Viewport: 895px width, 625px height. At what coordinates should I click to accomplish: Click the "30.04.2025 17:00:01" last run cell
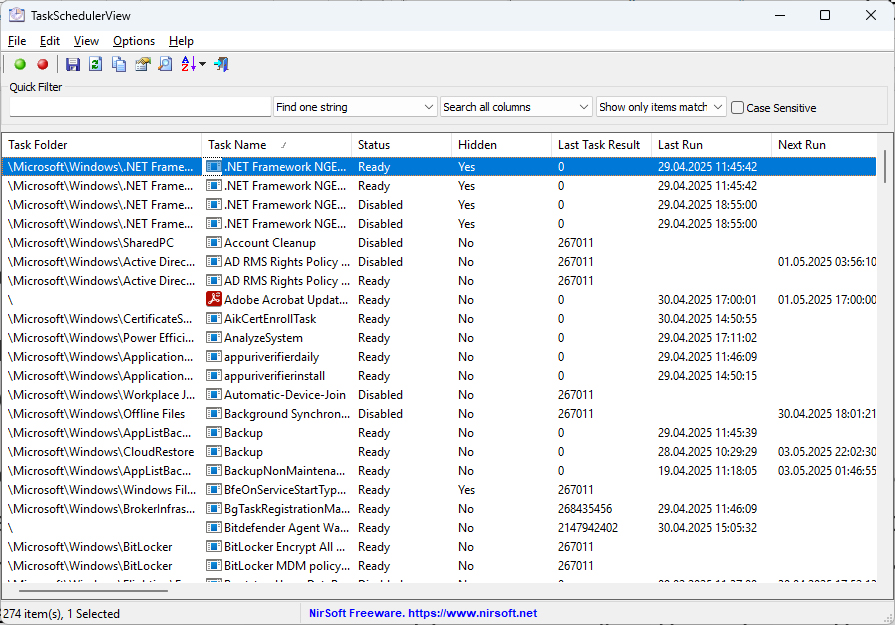point(707,300)
